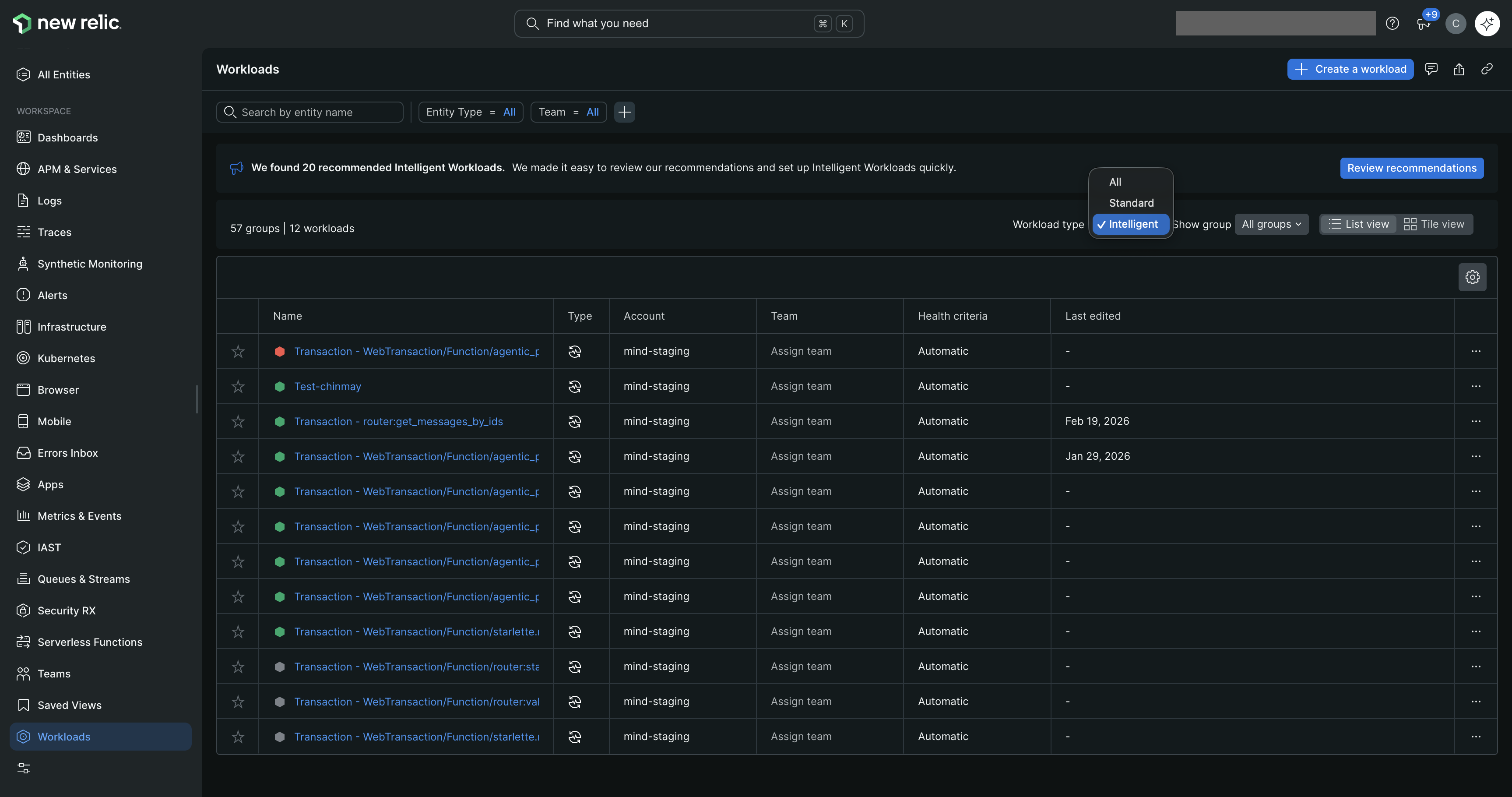Viewport: 1512px width, 797px height.
Task: Open the Logs section in the sidebar
Action: [50, 200]
